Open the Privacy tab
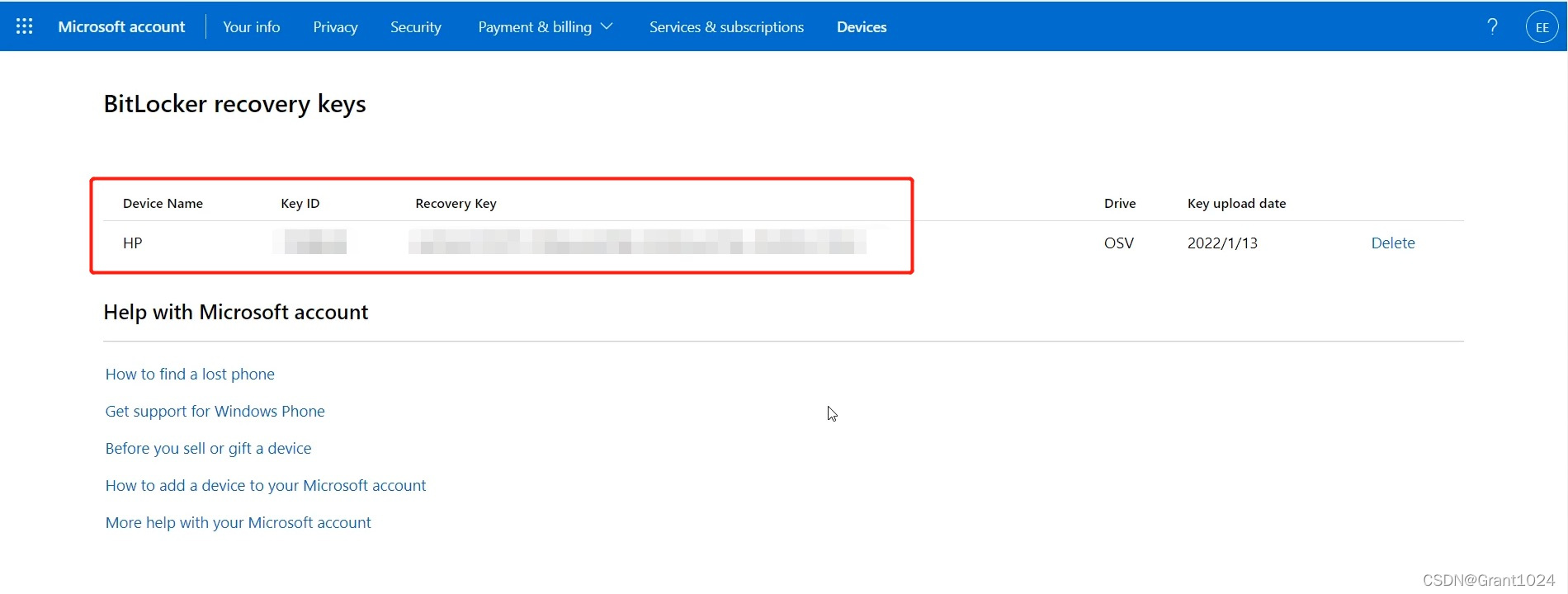The image size is (1568, 594). (335, 26)
